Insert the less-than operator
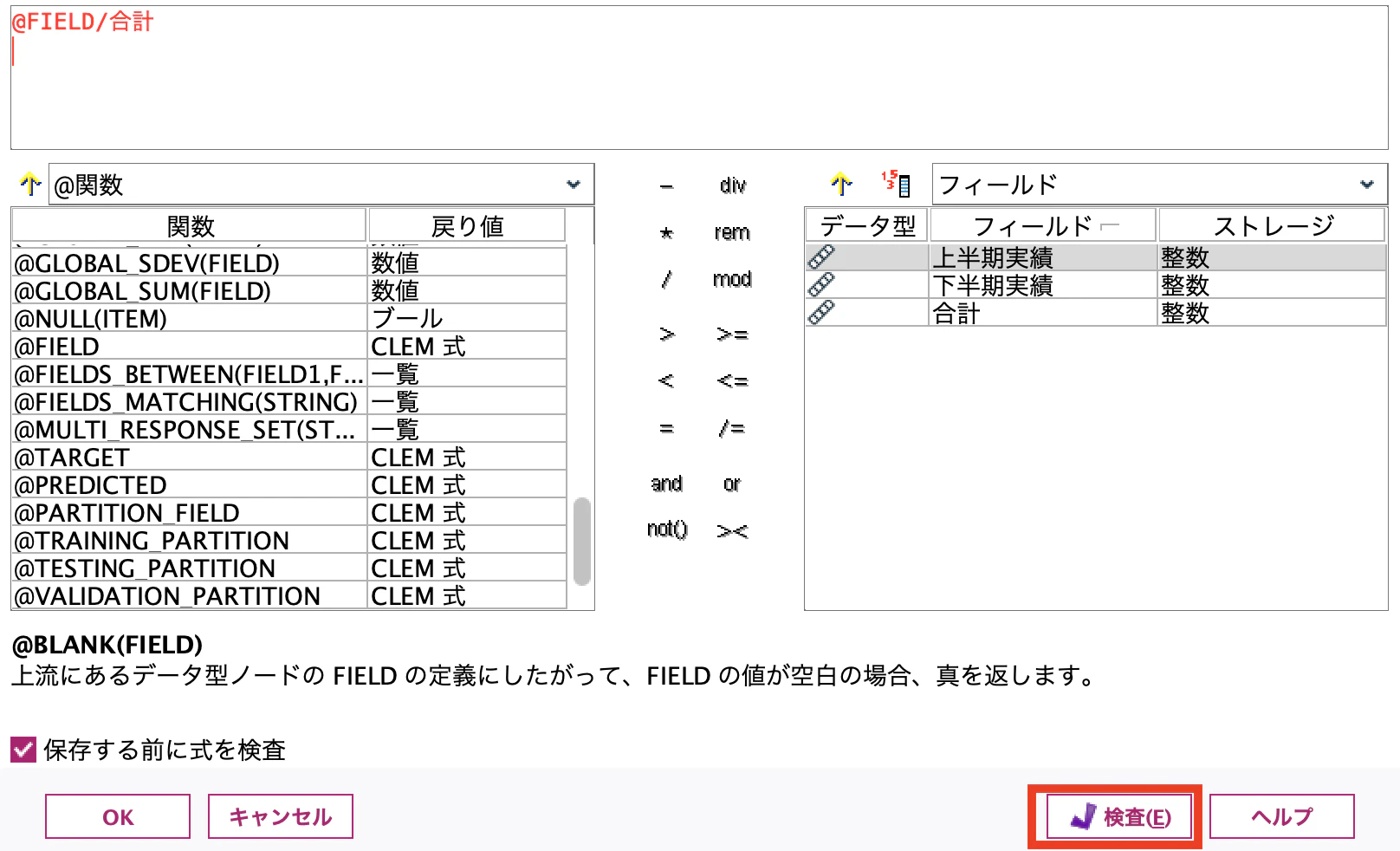This screenshot has width=1400, height=851. (x=666, y=380)
